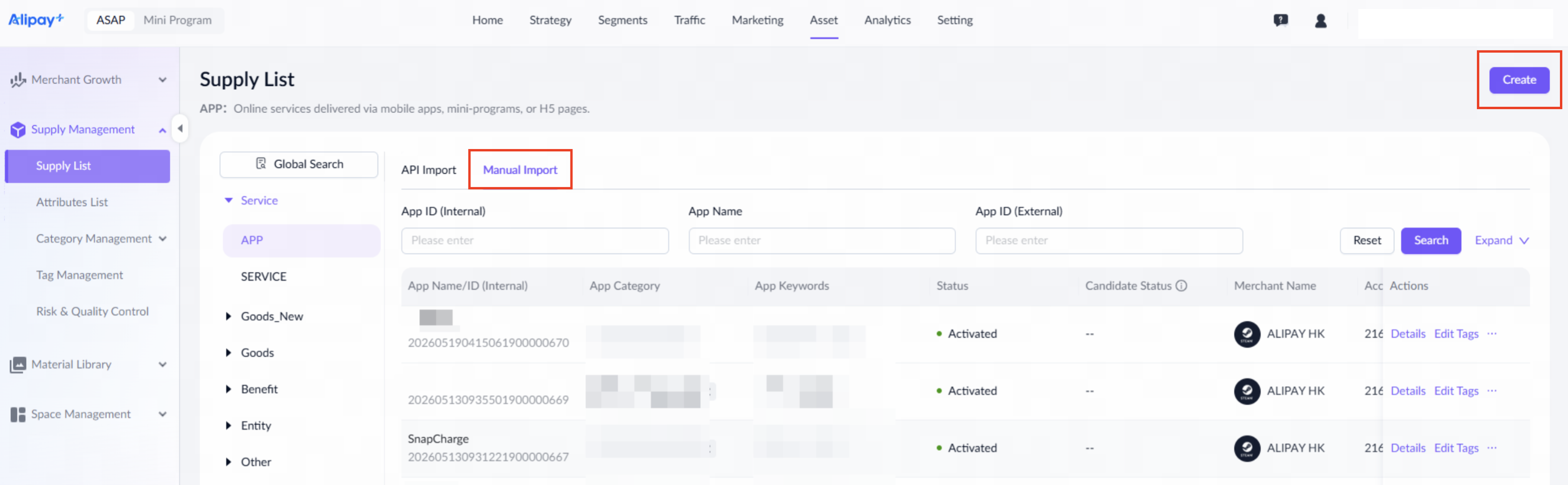1568x485 pixels.
Task: Expand Space Management menu chevron
Action: coord(163,415)
